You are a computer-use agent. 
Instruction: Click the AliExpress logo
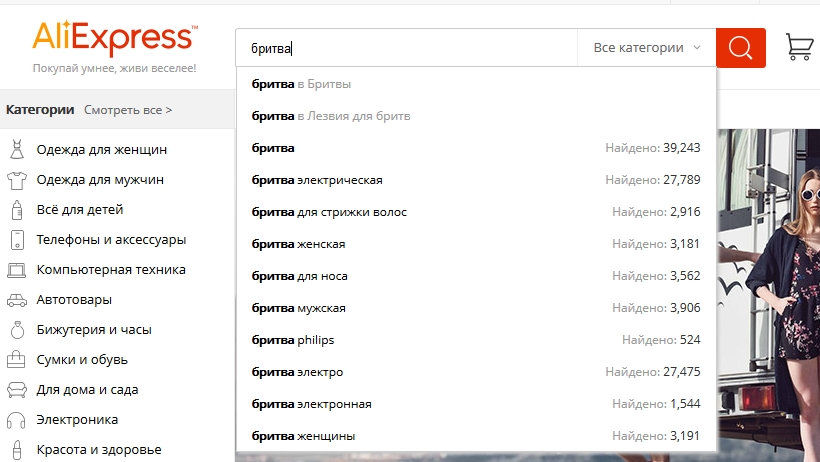coord(114,38)
